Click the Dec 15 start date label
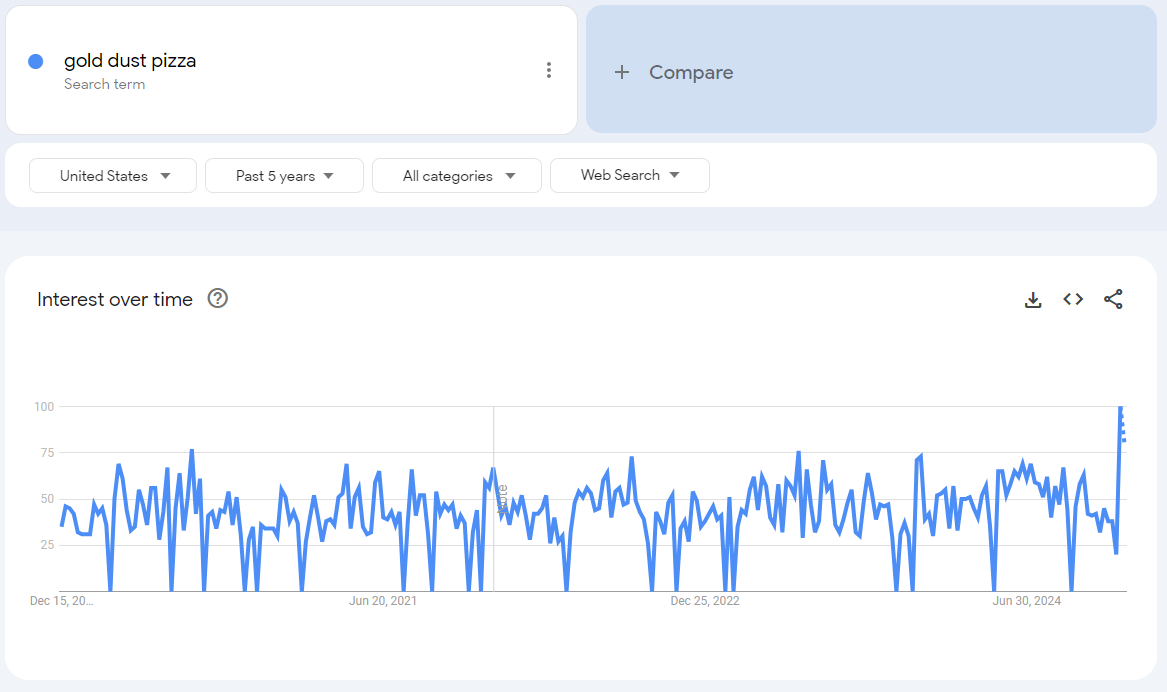1167x692 pixels. [x=62, y=600]
